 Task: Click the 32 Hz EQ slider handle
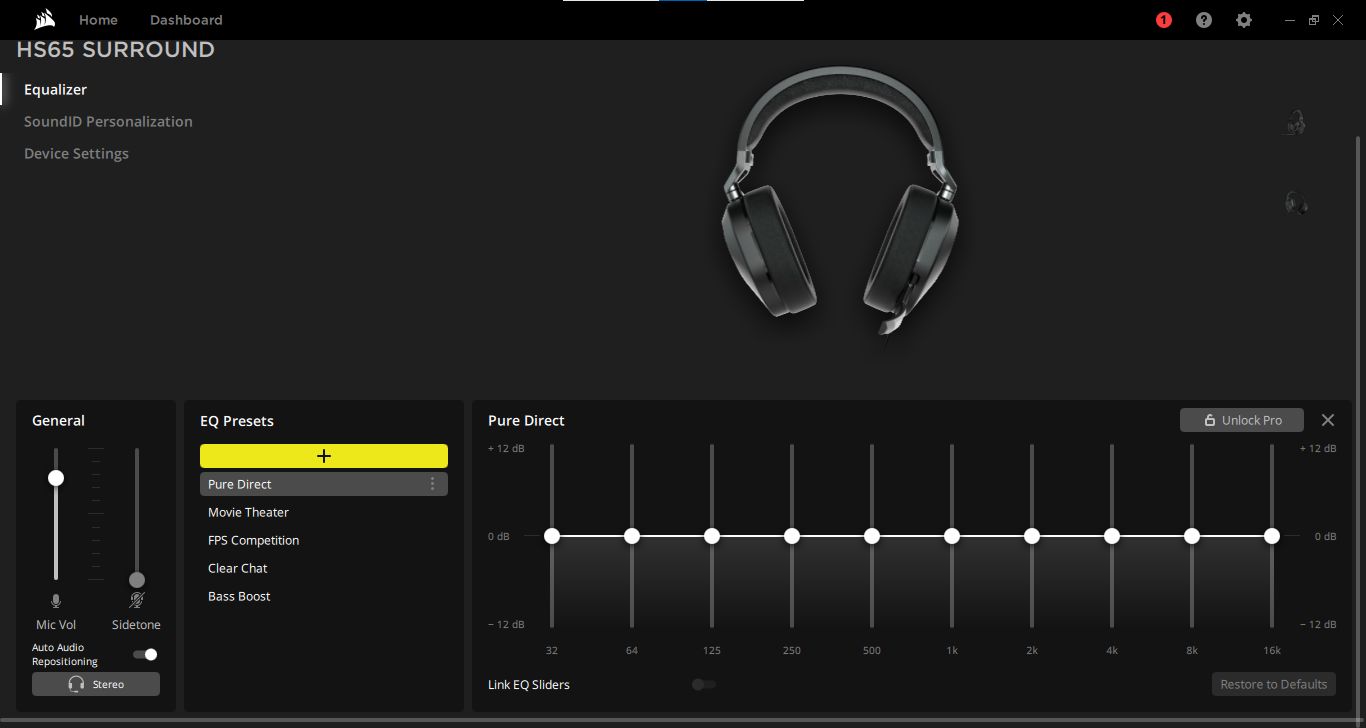[x=552, y=536]
